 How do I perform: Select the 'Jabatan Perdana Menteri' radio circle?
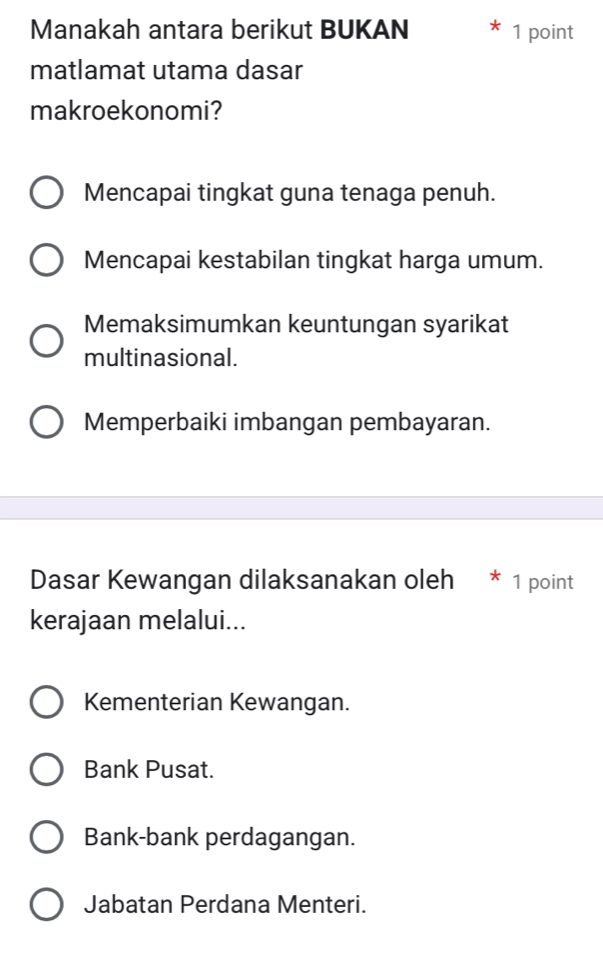pyautogui.click(x=46, y=907)
